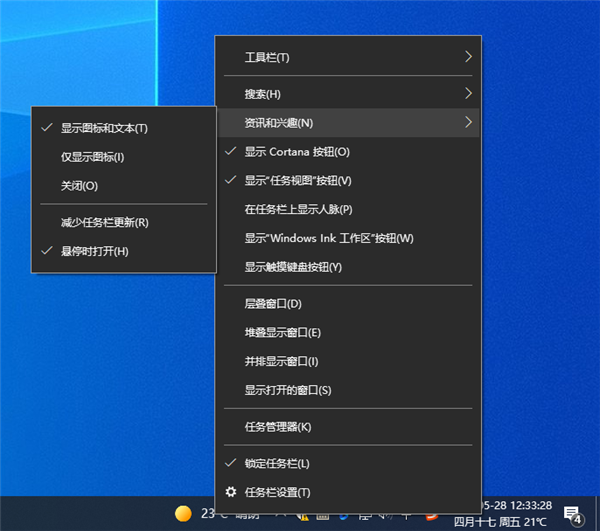
Task: Expand the 工具栏 submenu arrow
Action: 467,57
